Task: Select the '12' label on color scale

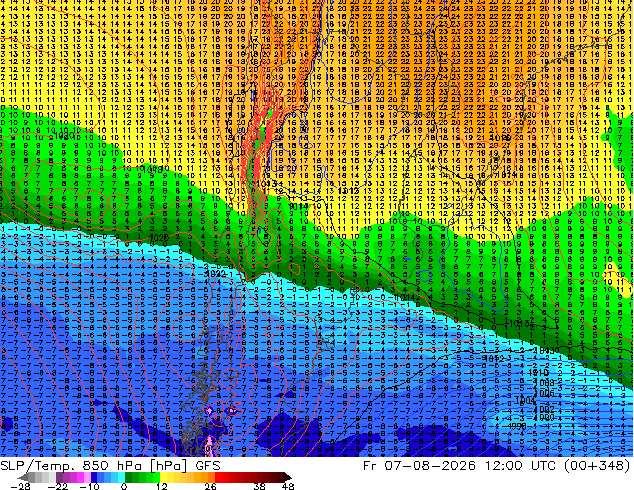Action: [162, 486]
